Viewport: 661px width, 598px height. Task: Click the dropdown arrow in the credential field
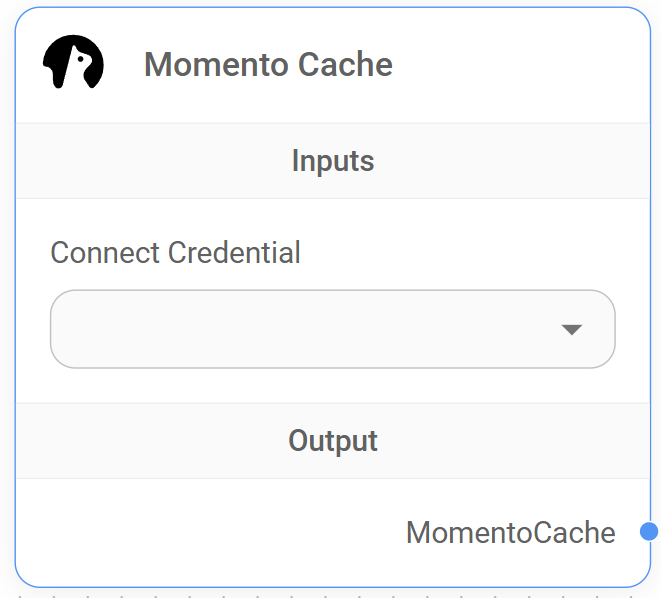point(572,329)
